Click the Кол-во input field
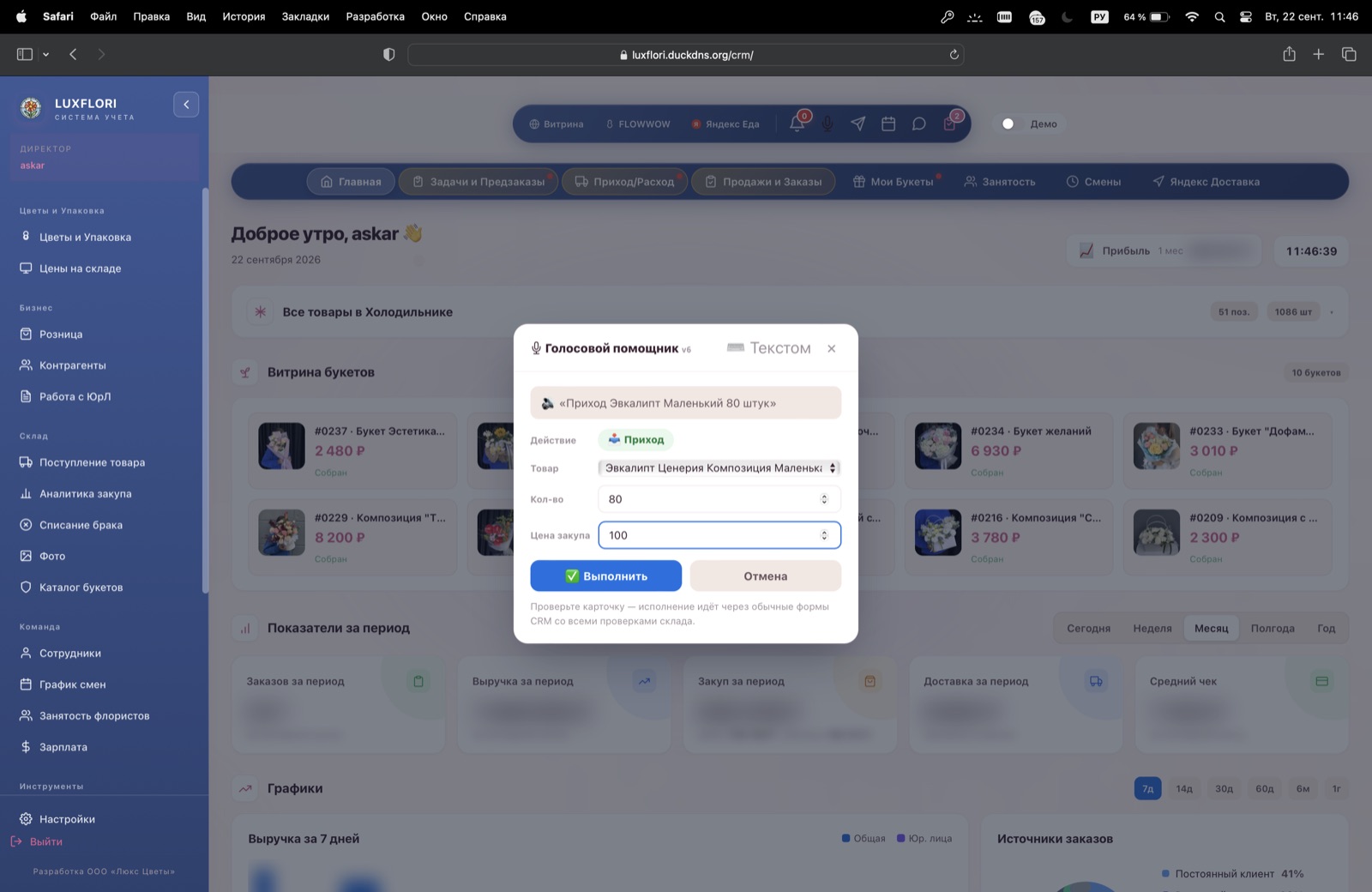This screenshot has height=892, width=1372. [x=719, y=499]
